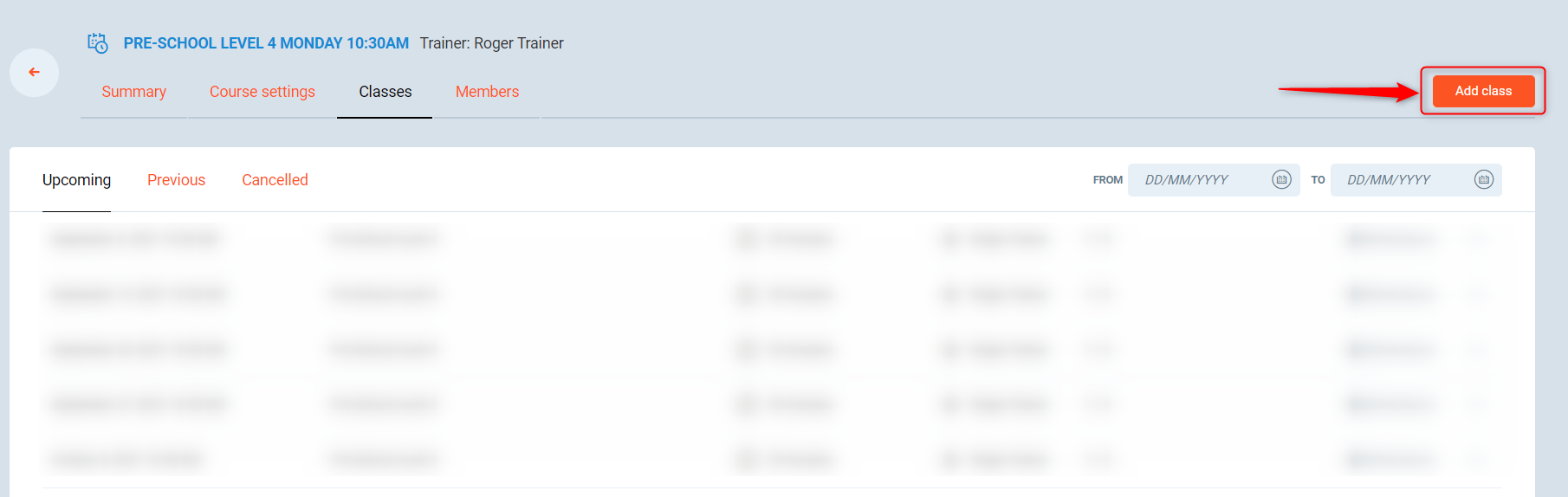View the Previous classes list

pos(176,180)
